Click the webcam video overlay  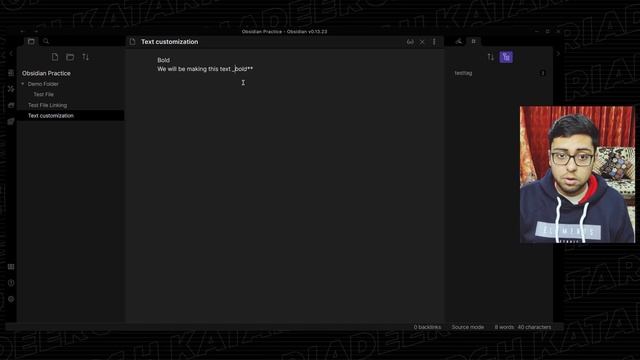point(577,174)
